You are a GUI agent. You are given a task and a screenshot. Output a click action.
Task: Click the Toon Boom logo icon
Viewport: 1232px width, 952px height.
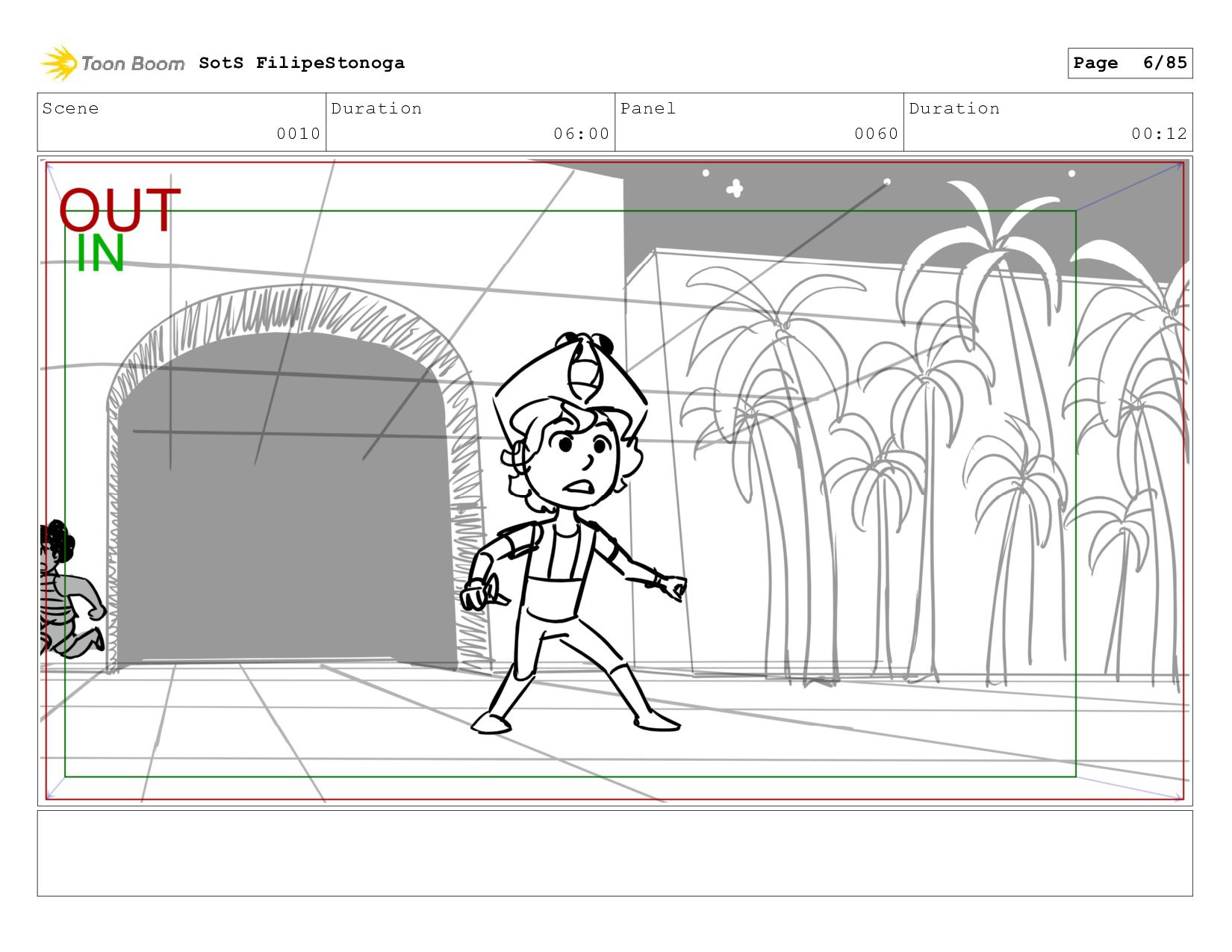pos(59,63)
